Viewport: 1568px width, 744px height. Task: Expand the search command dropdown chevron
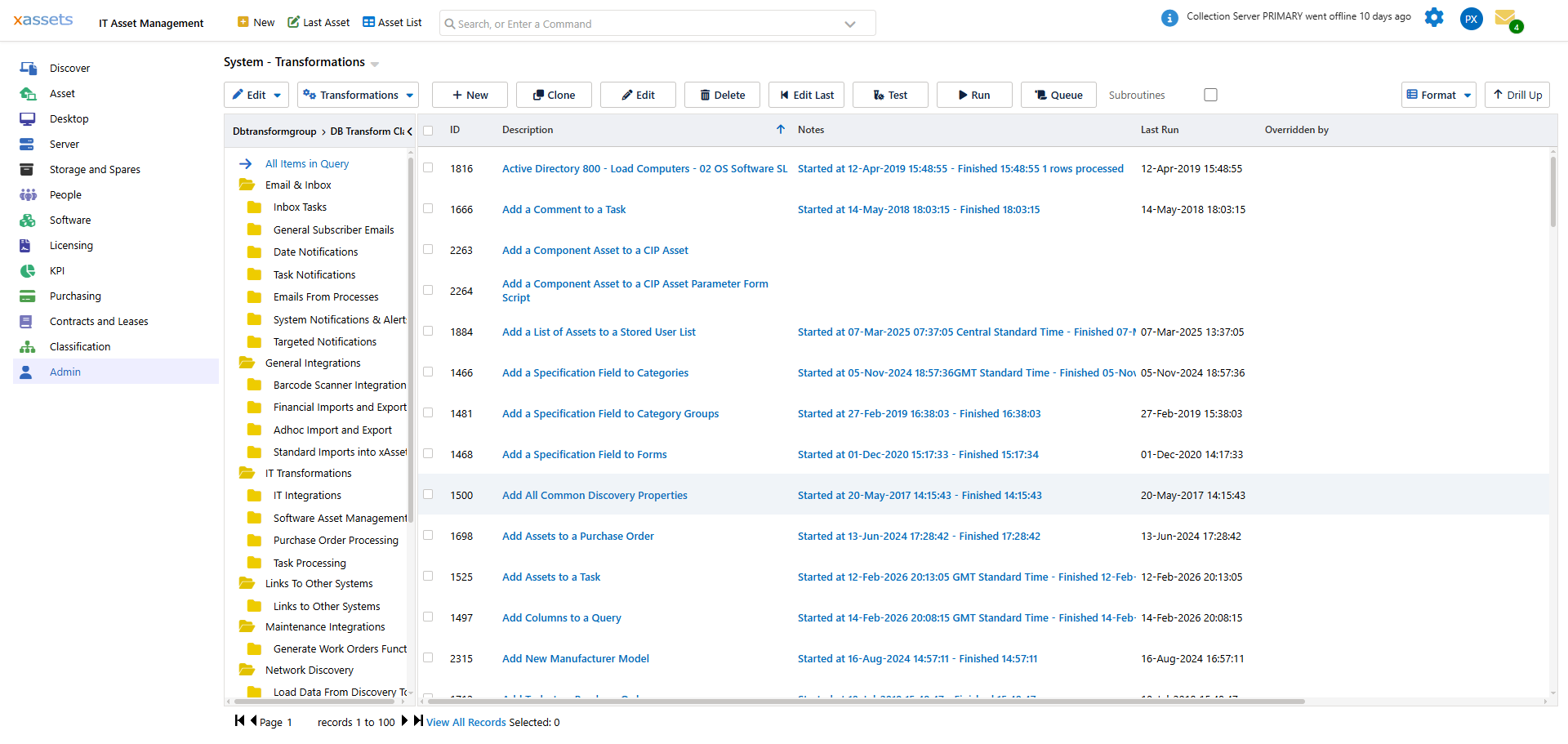click(850, 23)
